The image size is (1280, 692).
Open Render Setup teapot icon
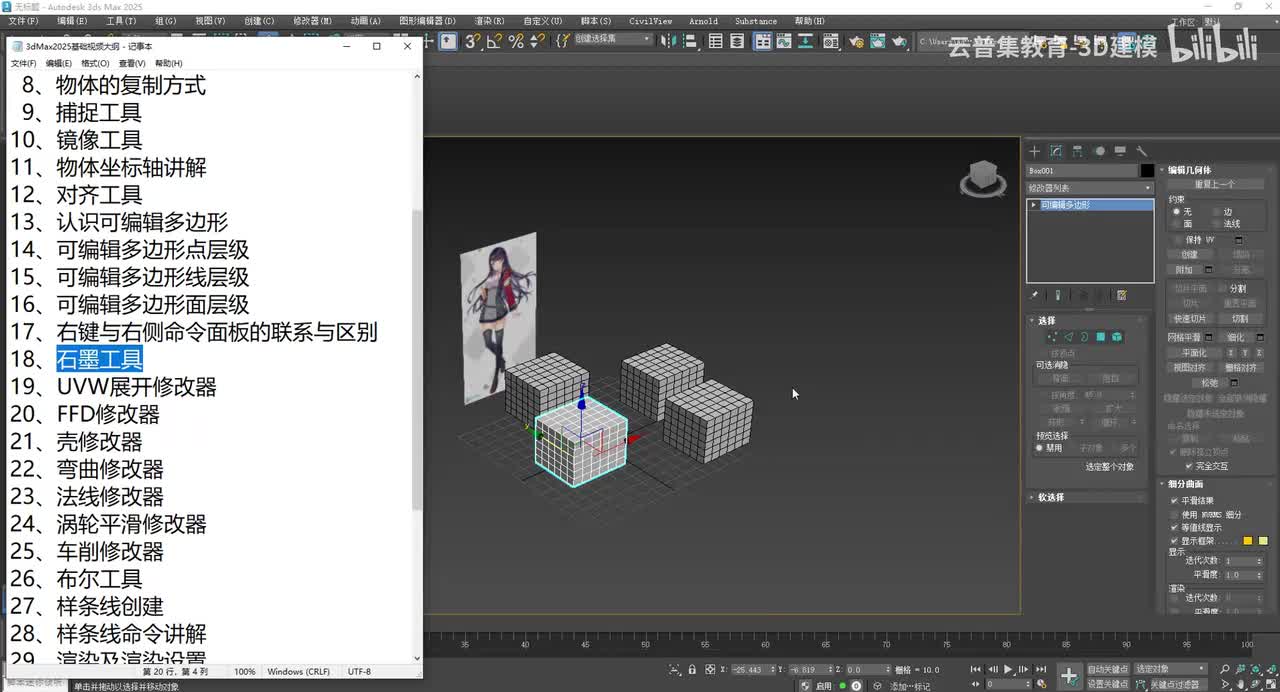click(857, 41)
